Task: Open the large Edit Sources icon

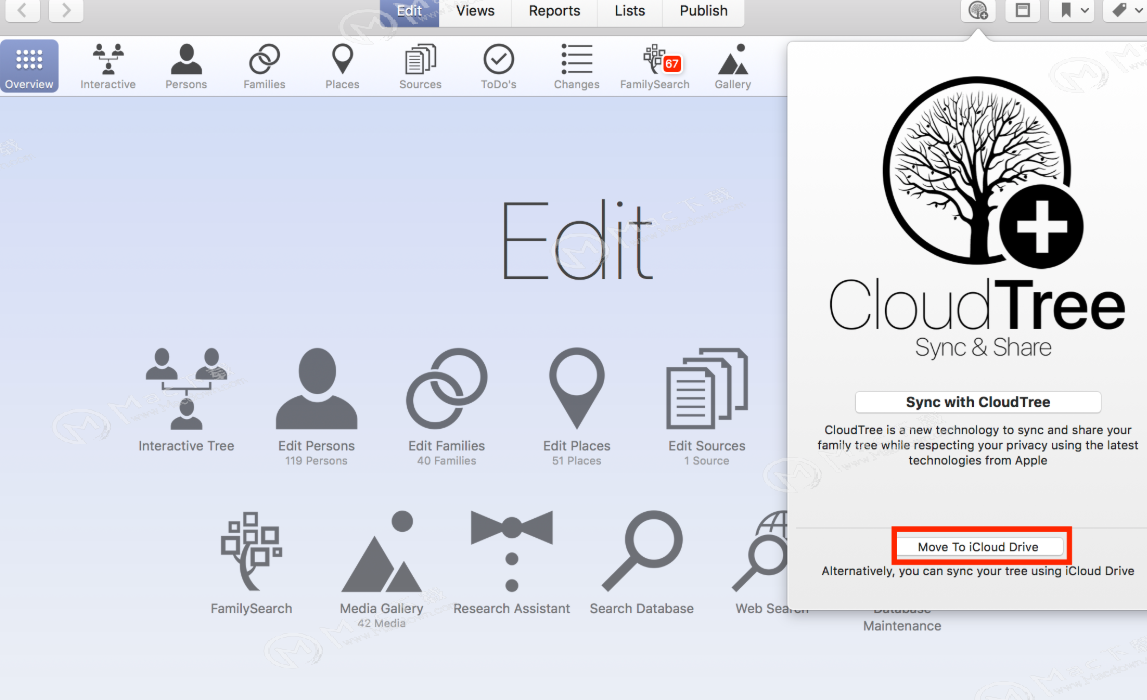Action: click(x=707, y=388)
